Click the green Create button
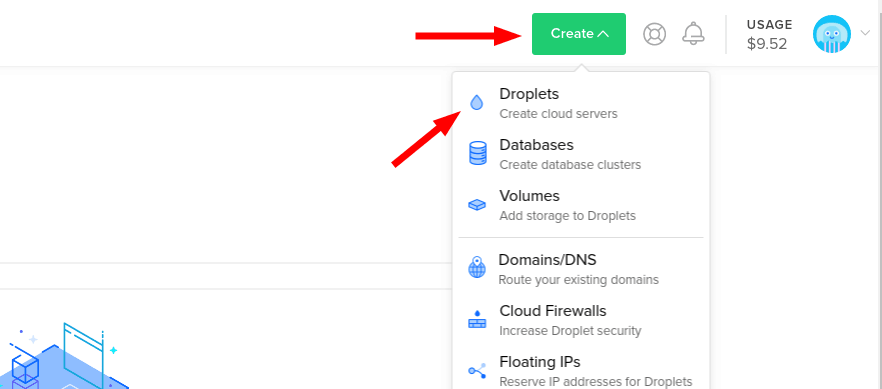Screen dimensions: 882x389 point(579,34)
